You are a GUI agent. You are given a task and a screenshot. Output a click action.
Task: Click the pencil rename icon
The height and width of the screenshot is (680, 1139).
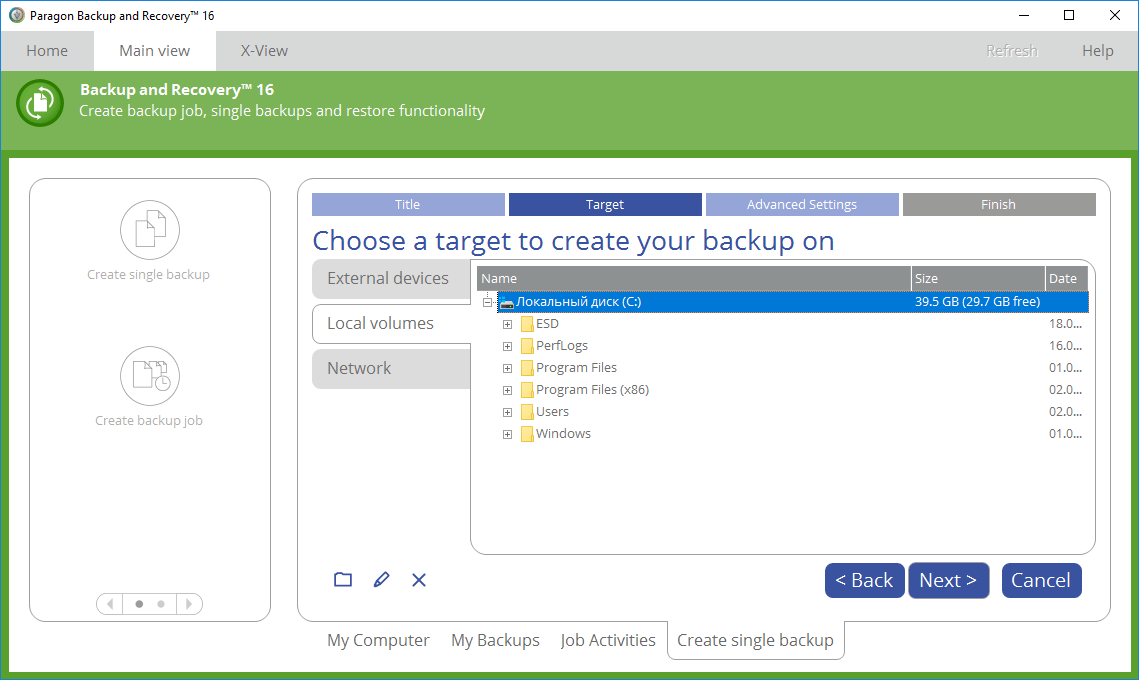(x=381, y=580)
